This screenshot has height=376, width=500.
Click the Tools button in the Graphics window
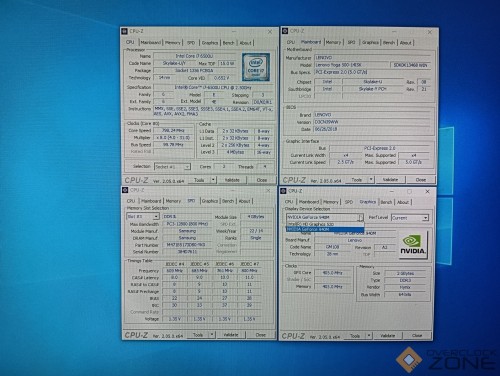click(x=355, y=336)
